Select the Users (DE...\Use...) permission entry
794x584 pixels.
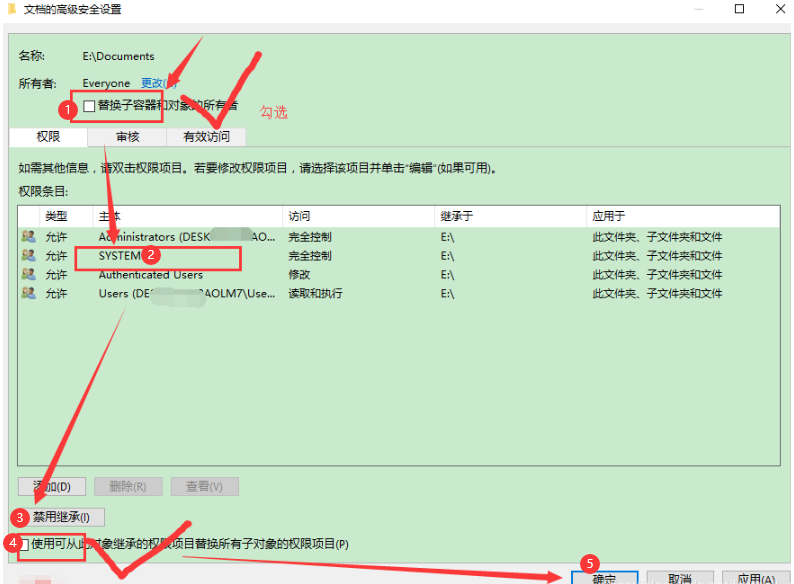(399, 293)
